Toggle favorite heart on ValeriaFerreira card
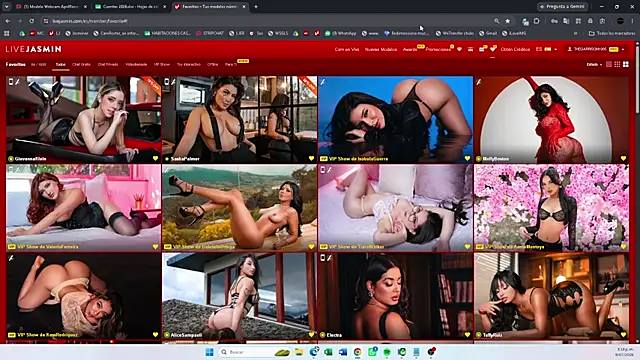Screen dimensions: 640x360 (156, 247)
